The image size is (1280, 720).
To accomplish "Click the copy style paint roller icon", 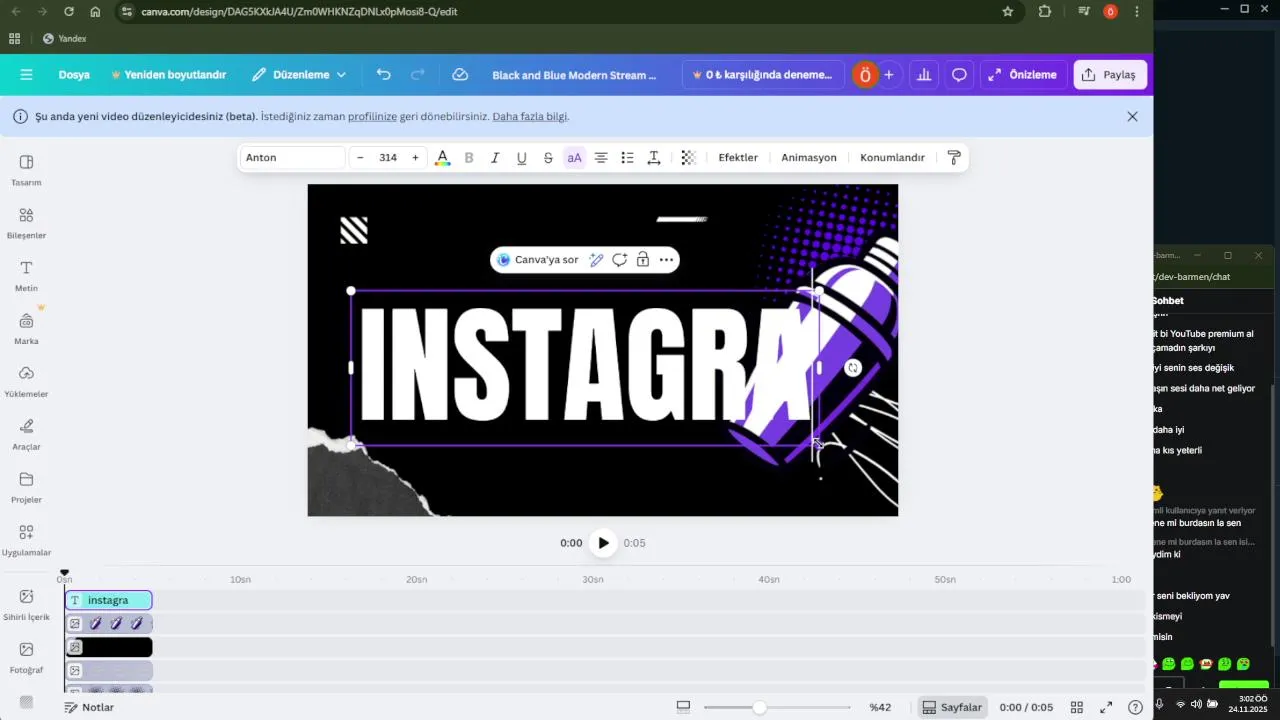I will click(954, 158).
